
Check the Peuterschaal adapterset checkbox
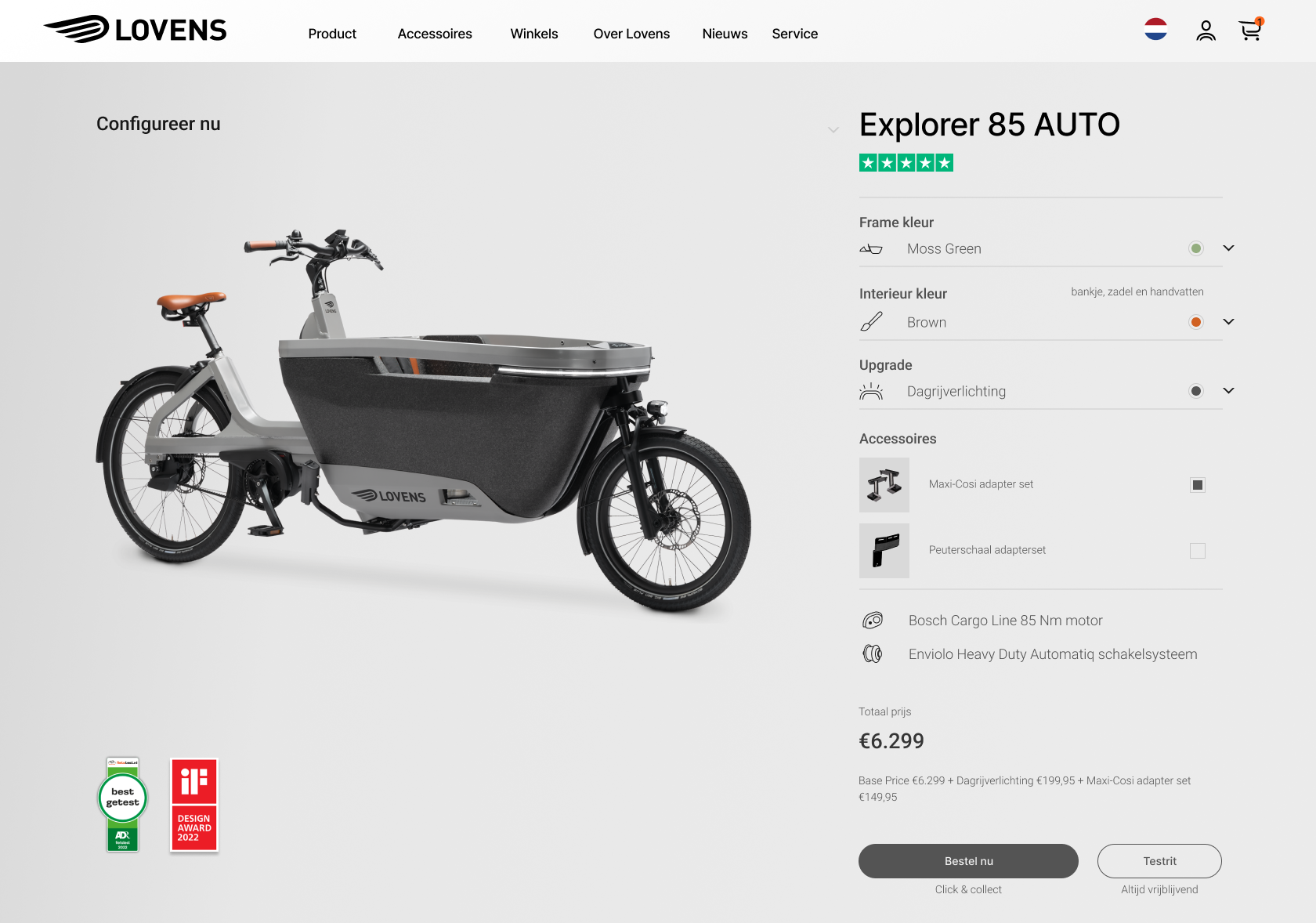pyautogui.click(x=1197, y=551)
